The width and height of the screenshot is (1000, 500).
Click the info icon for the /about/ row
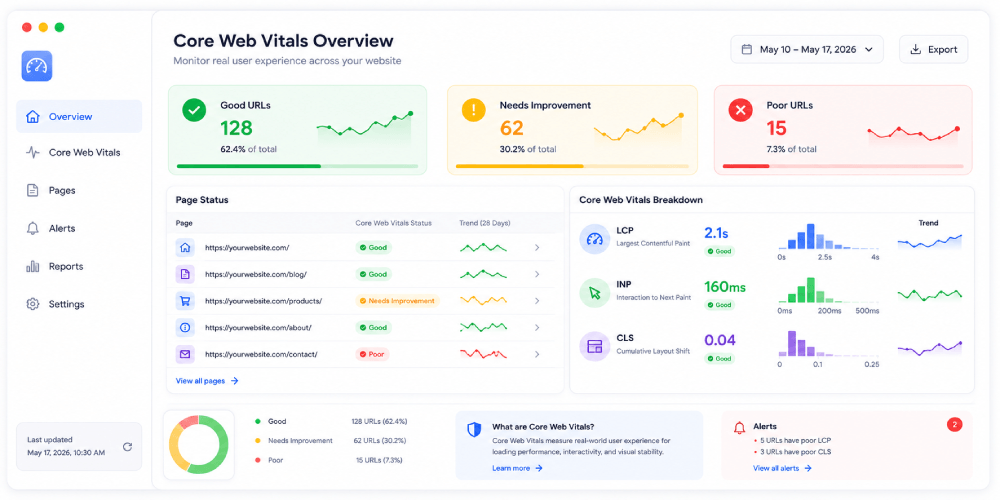click(x=185, y=327)
